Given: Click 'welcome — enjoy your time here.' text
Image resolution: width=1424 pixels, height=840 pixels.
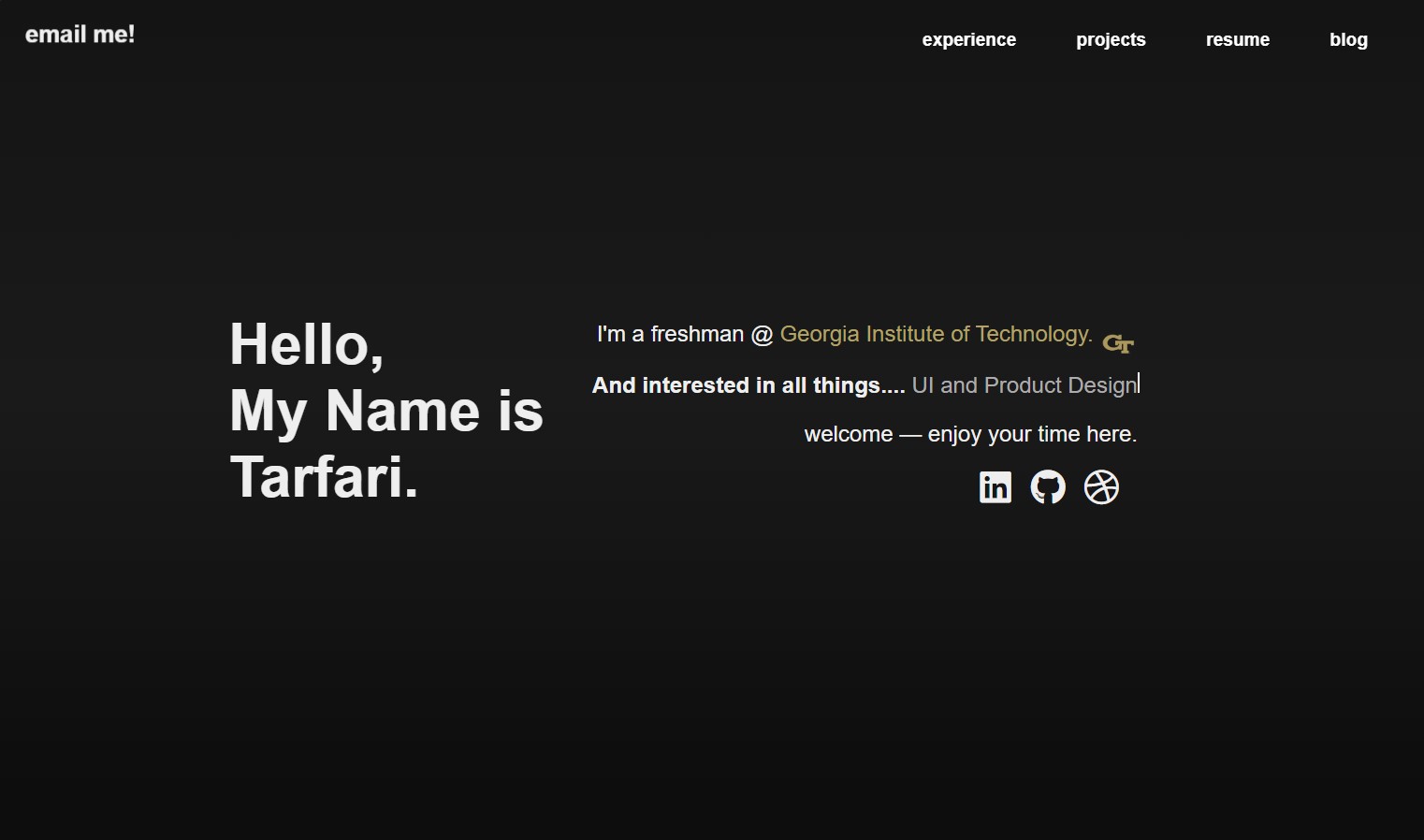Looking at the screenshot, I should pos(970,434).
